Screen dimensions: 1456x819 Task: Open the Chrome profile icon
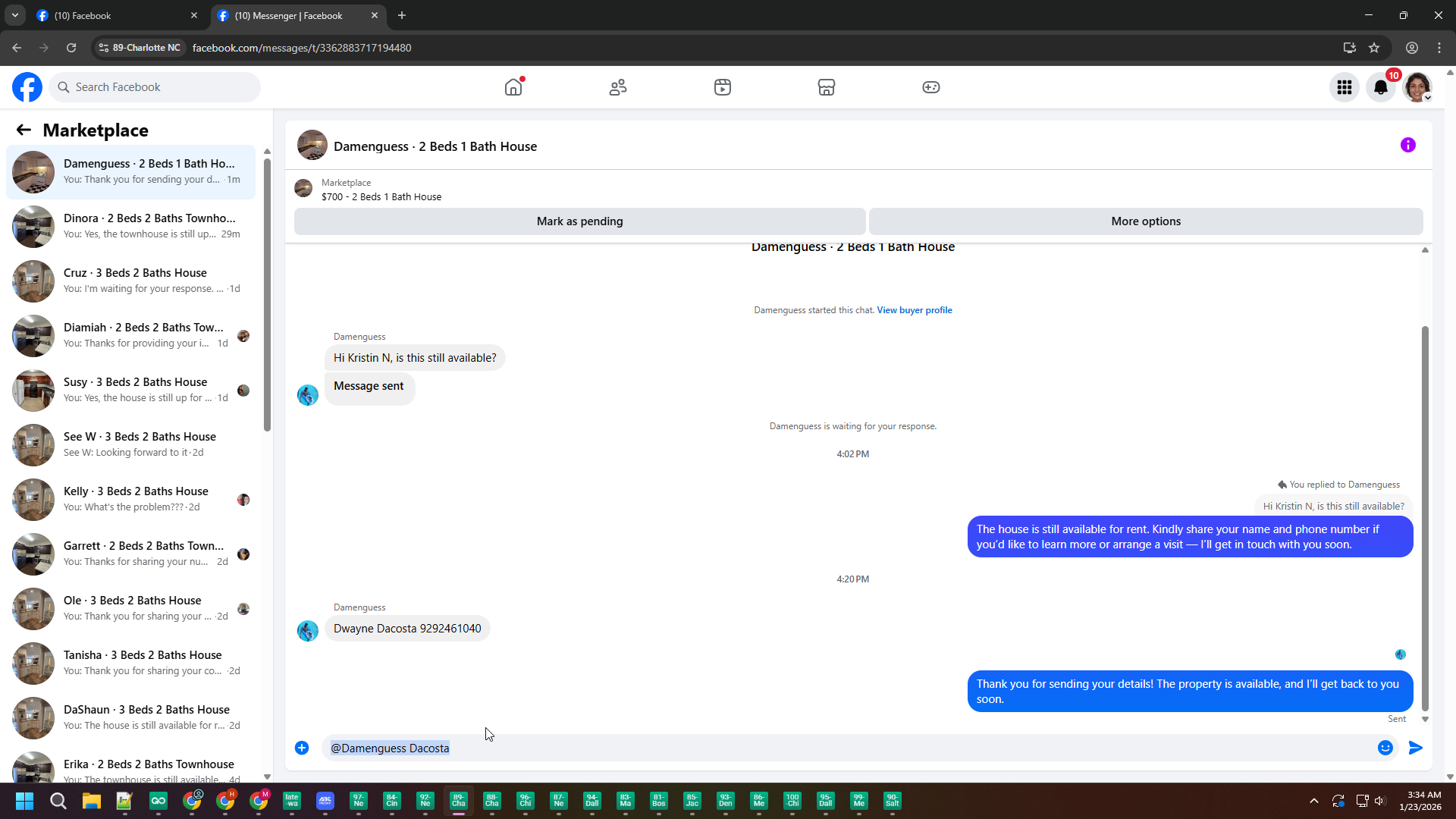point(1412,48)
